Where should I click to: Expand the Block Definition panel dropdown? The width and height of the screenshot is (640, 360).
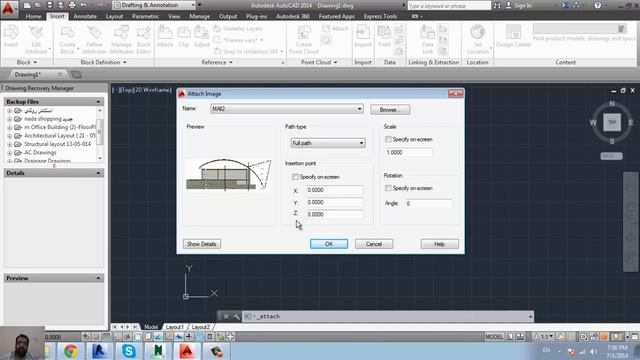click(x=104, y=62)
